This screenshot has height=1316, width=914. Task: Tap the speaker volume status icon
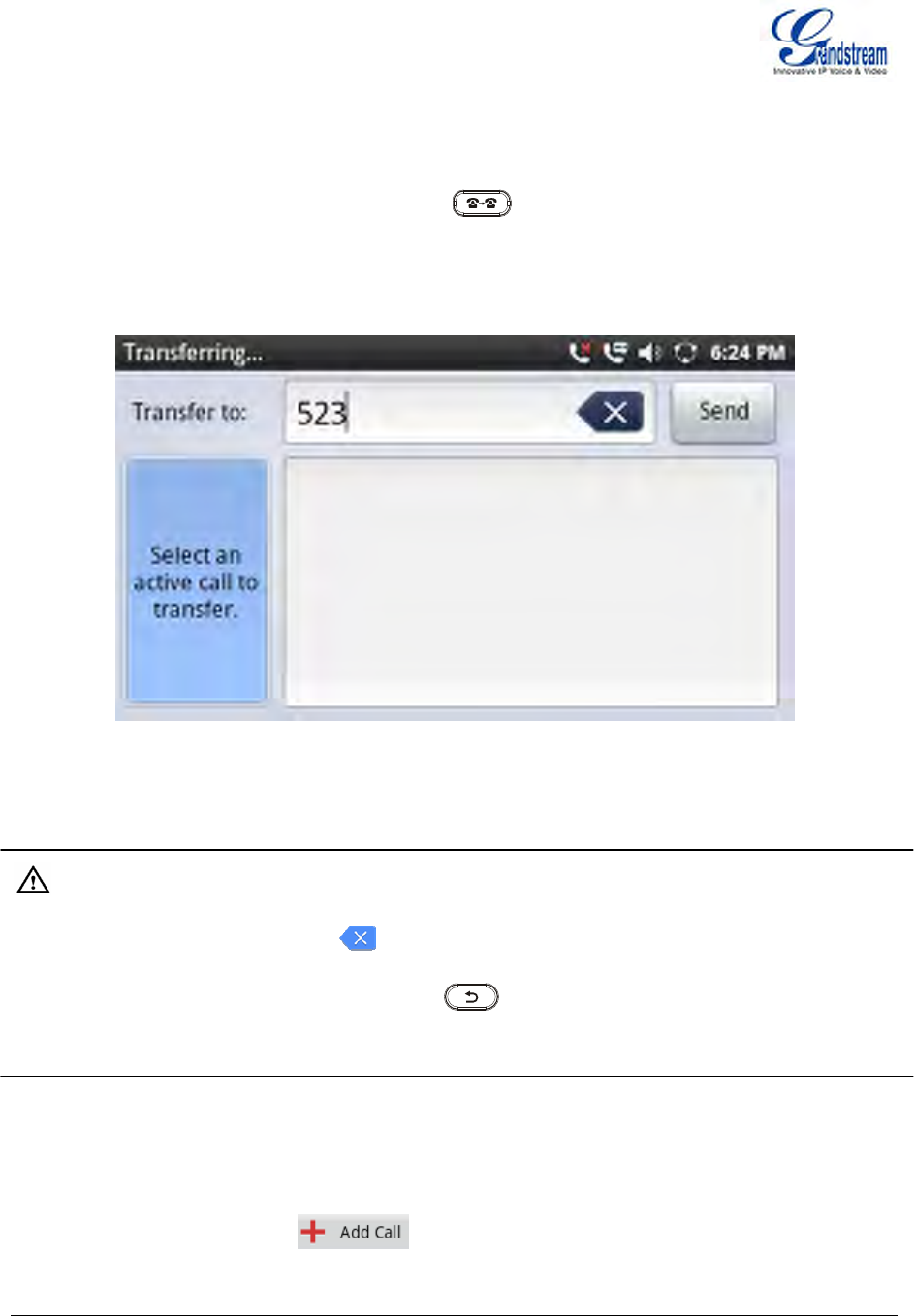649,353
